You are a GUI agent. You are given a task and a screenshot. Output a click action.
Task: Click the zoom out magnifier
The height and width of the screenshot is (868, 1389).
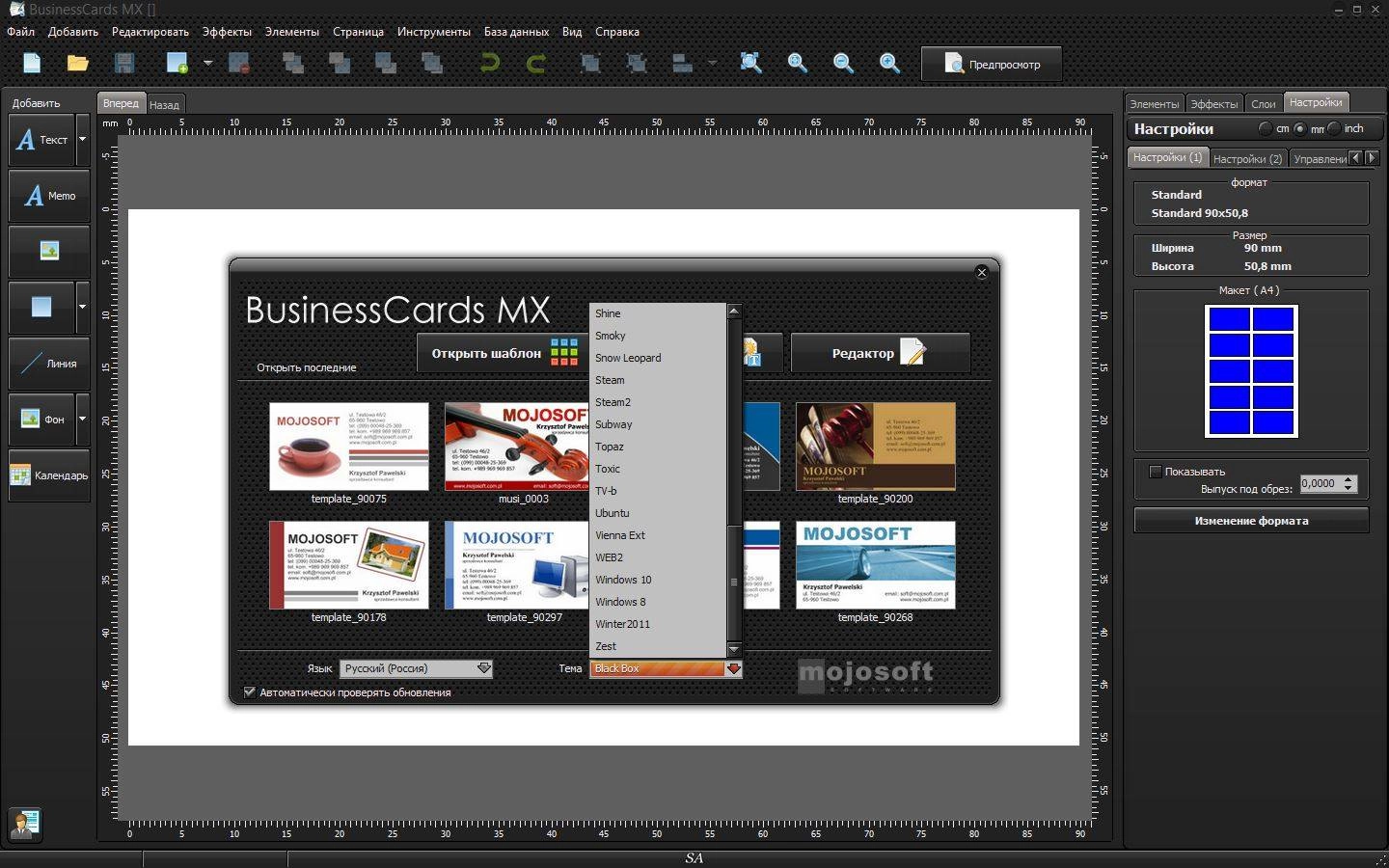pyautogui.click(x=843, y=64)
